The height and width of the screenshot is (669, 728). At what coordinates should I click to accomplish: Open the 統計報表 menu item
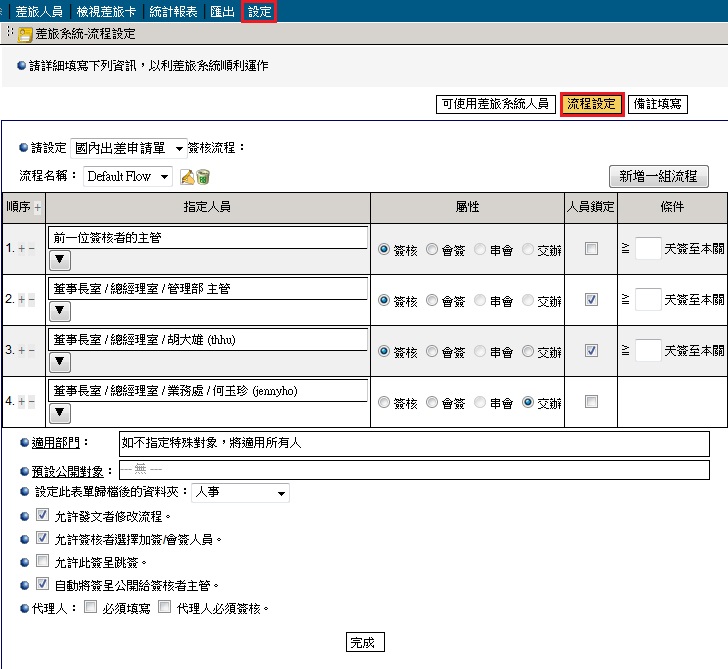(174, 11)
